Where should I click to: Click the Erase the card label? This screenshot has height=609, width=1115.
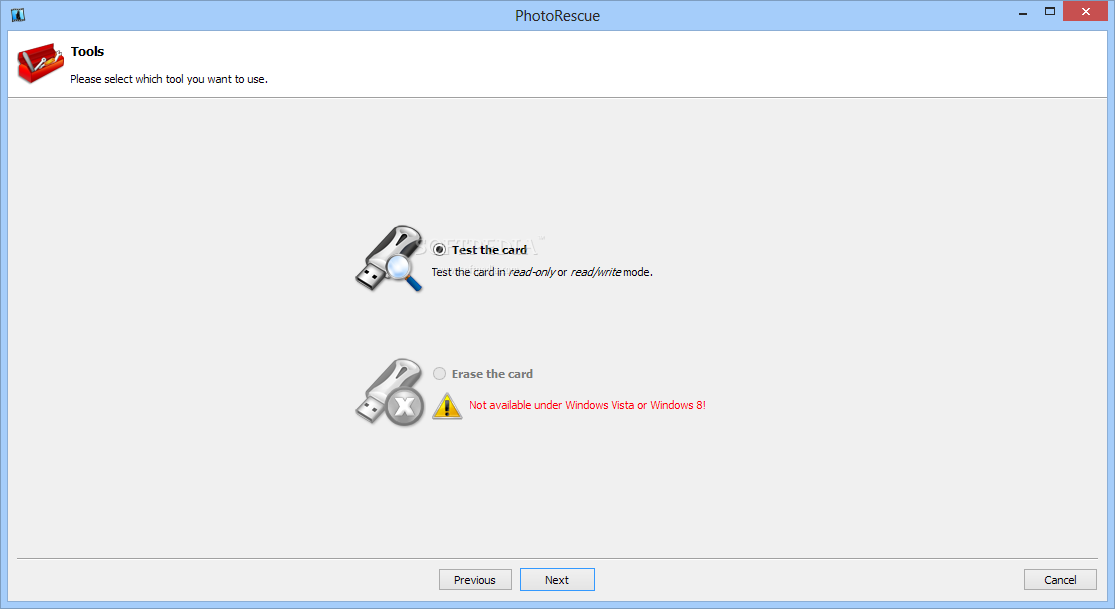492,374
